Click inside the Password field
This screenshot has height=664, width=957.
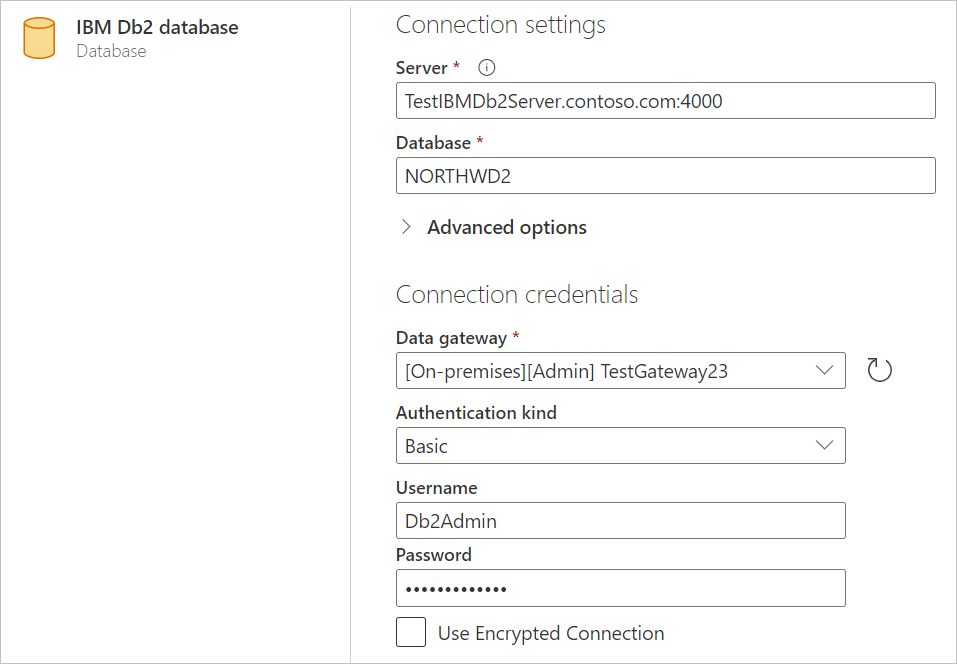coord(620,588)
